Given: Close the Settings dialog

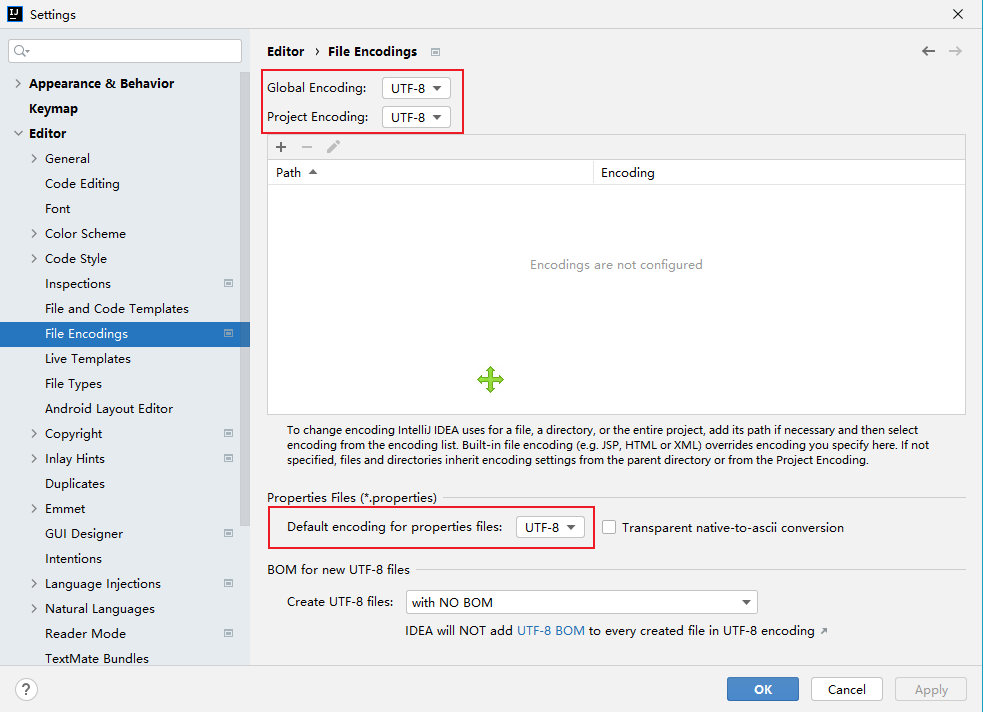Looking at the screenshot, I should 958,14.
